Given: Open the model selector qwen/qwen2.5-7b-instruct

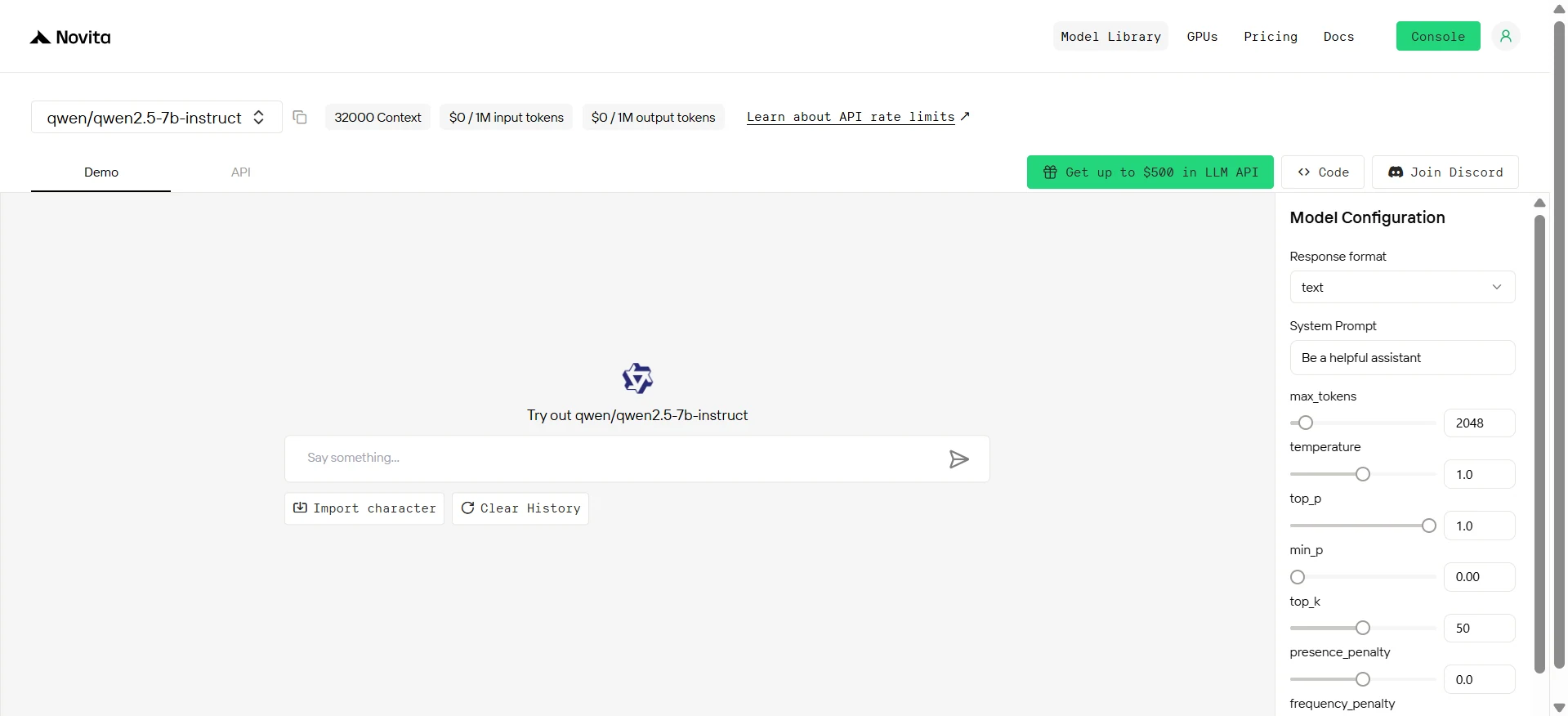Looking at the screenshot, I should (x=157, y=117).
